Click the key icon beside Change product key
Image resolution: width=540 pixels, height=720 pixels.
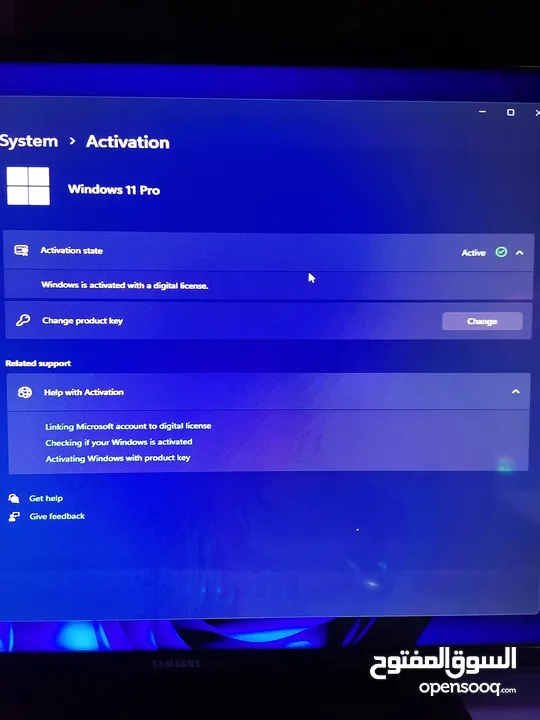coord(23,320)
